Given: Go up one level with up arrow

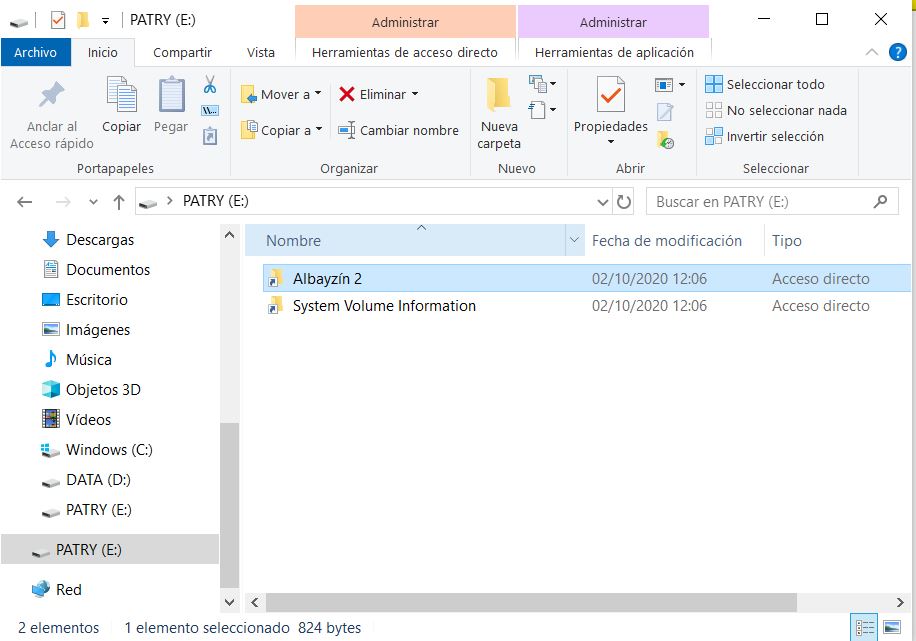Looking at the screenshot, I should [119, 202].
